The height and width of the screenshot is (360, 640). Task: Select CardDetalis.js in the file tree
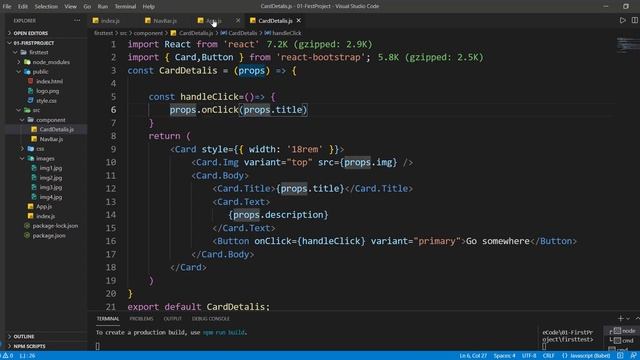click(56, 129)
